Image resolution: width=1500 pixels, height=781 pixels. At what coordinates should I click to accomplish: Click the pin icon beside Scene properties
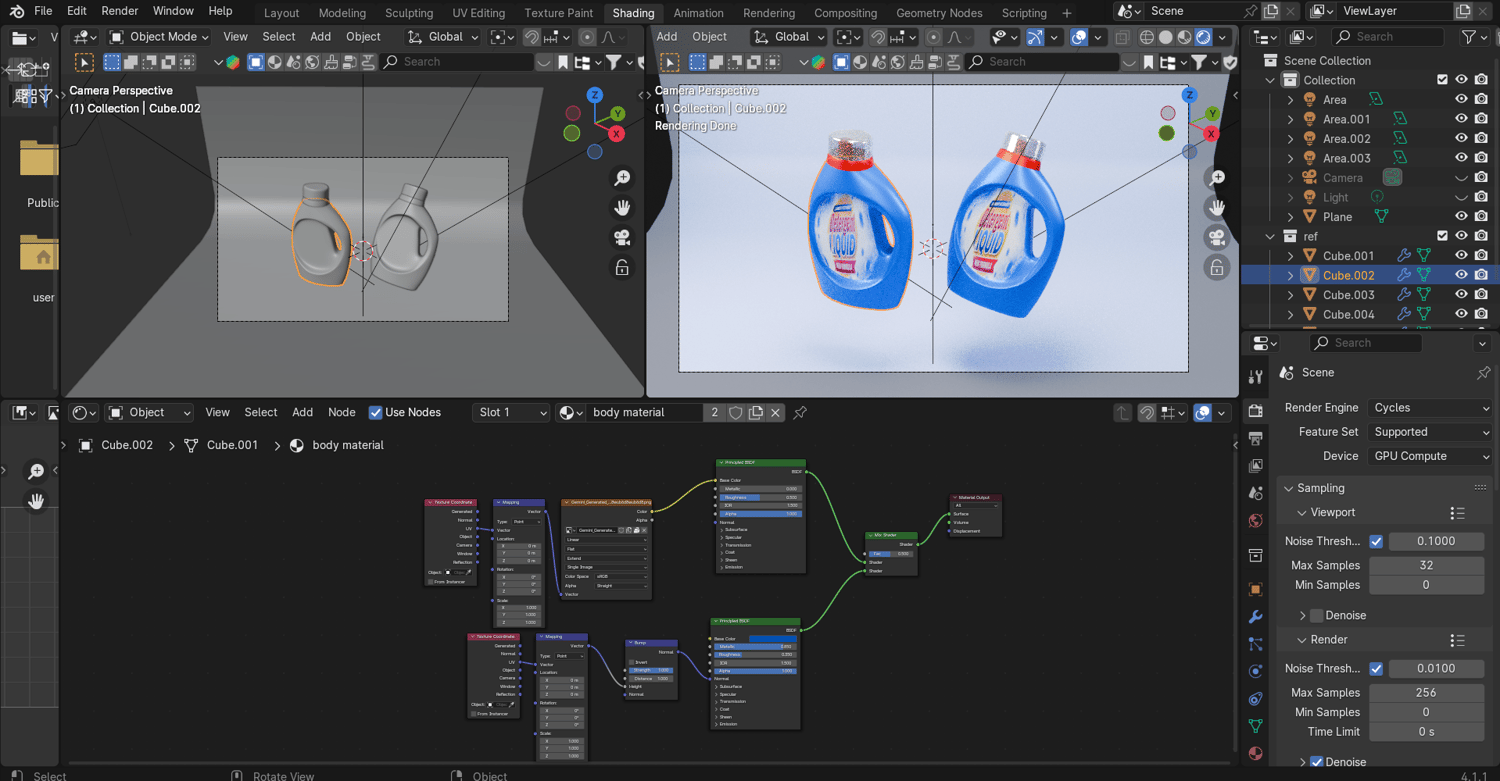[x=1483, y=372]
